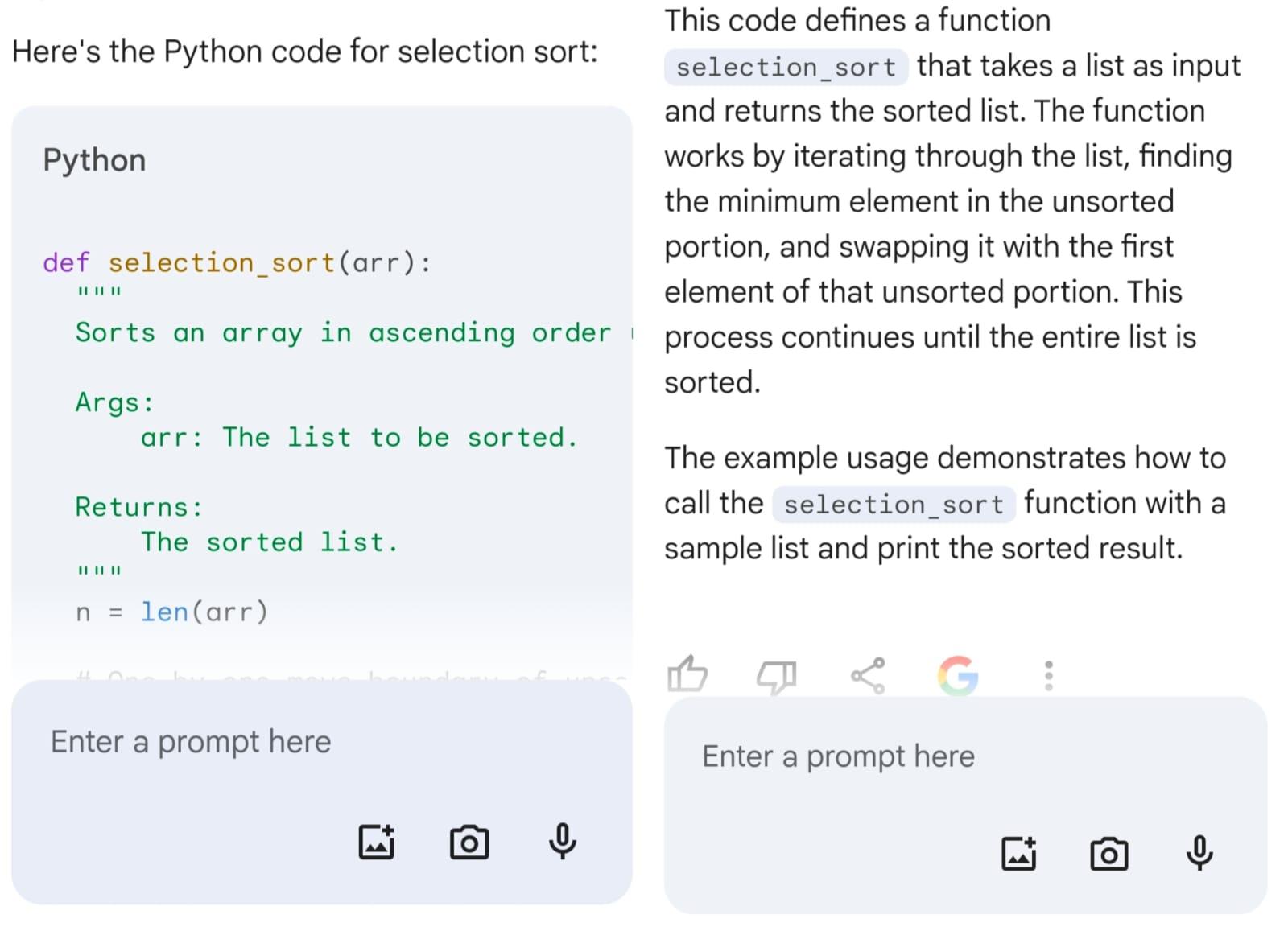Viewport: 1288px width, 927px height.
Task: Tap the microphone in left prompt box
Action: [x=562, y=841]
